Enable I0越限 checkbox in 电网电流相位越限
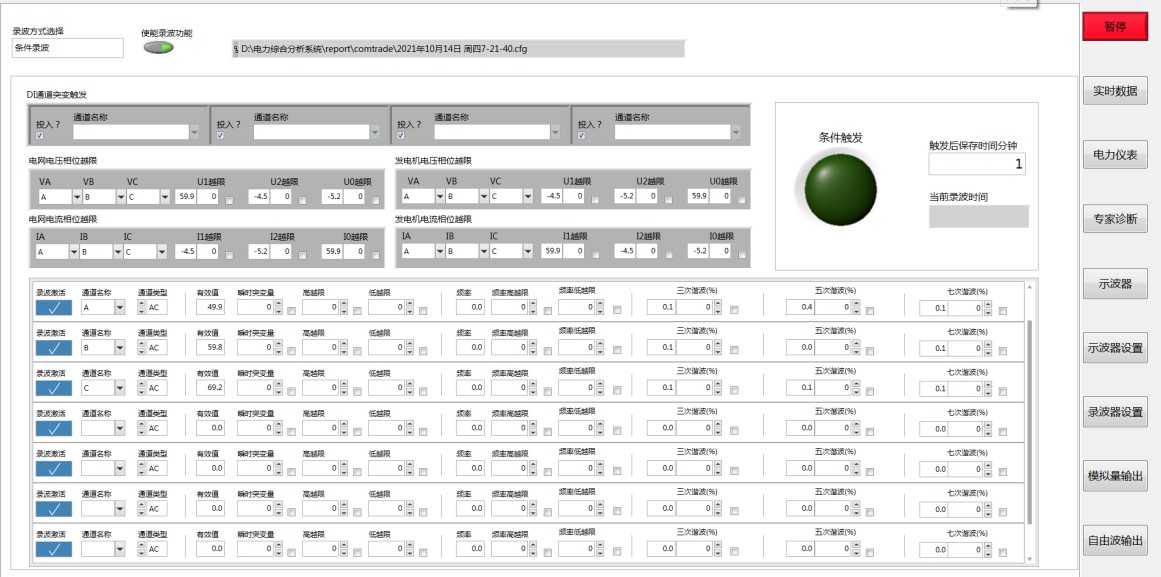Screen dimensions: 1161x577 pyautogui.click(x=375, y=255)
